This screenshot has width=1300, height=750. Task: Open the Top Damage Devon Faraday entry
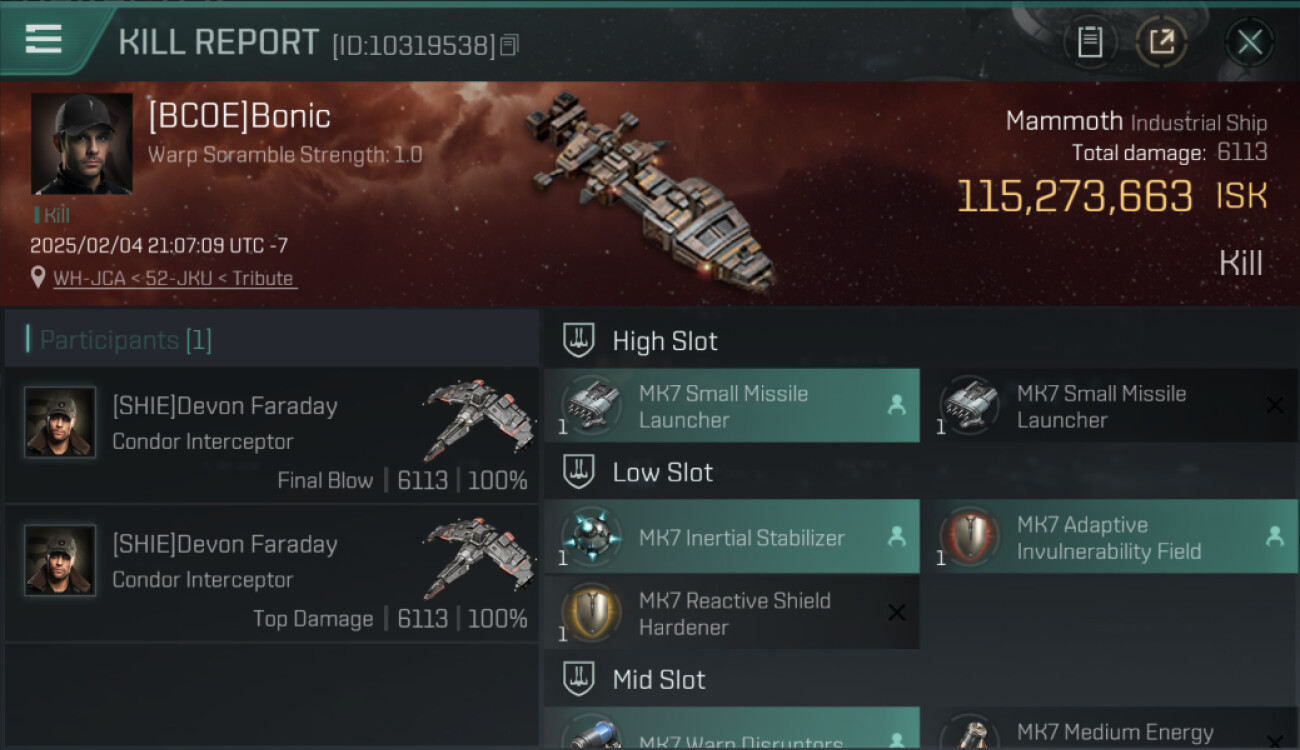[x=272, y=574]
